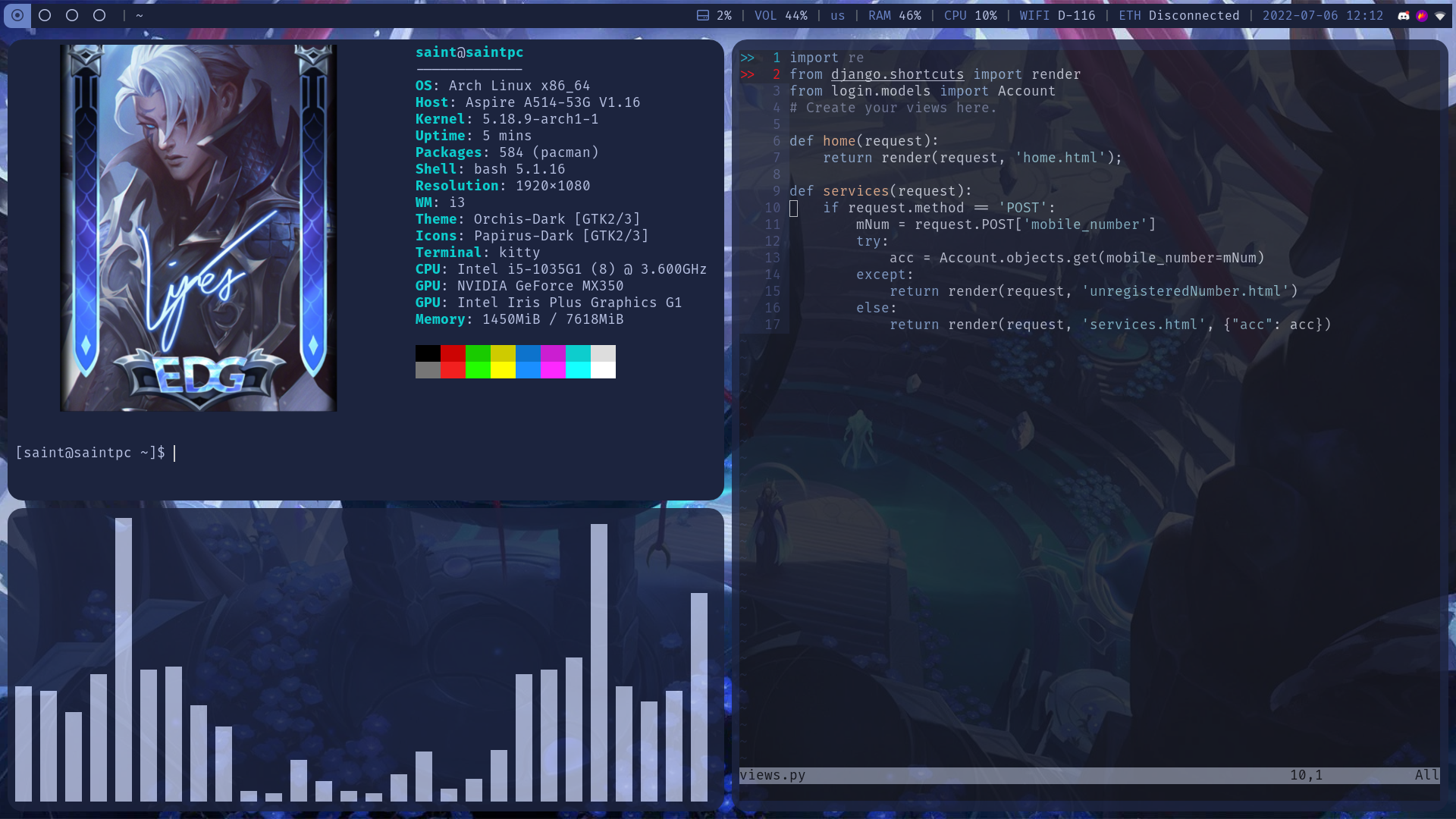Image resolution: width=1456 pixels, height=819 pixels.
Task: Click the WIFI D-116 module
Action: (x=1058, y=15)
